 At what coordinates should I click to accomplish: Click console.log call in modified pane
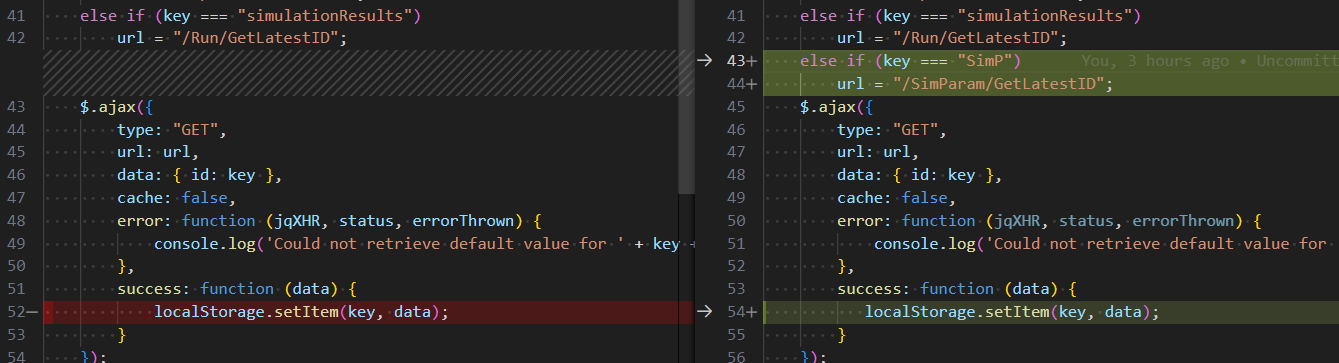[1101, 244]
